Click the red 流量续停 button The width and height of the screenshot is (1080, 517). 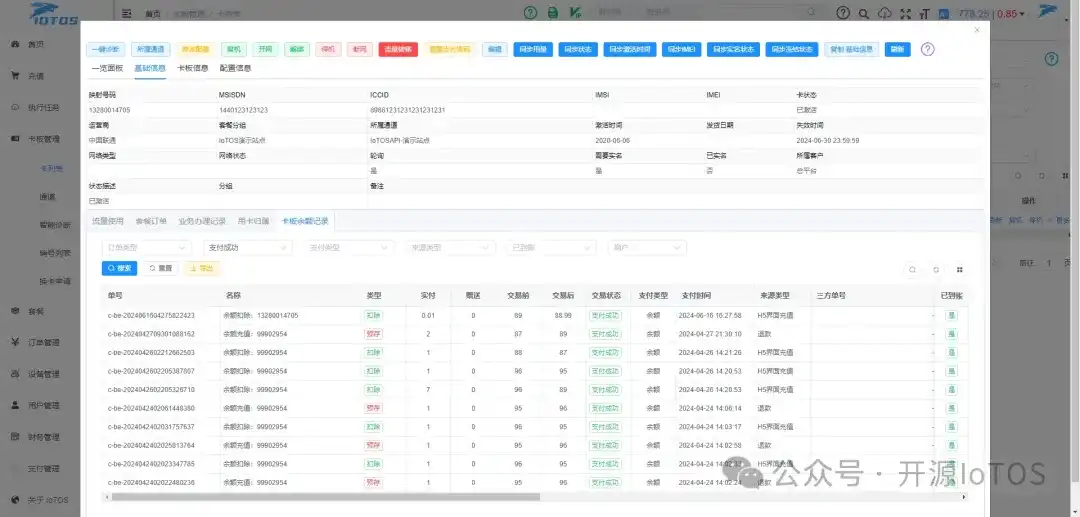(398, 49)
